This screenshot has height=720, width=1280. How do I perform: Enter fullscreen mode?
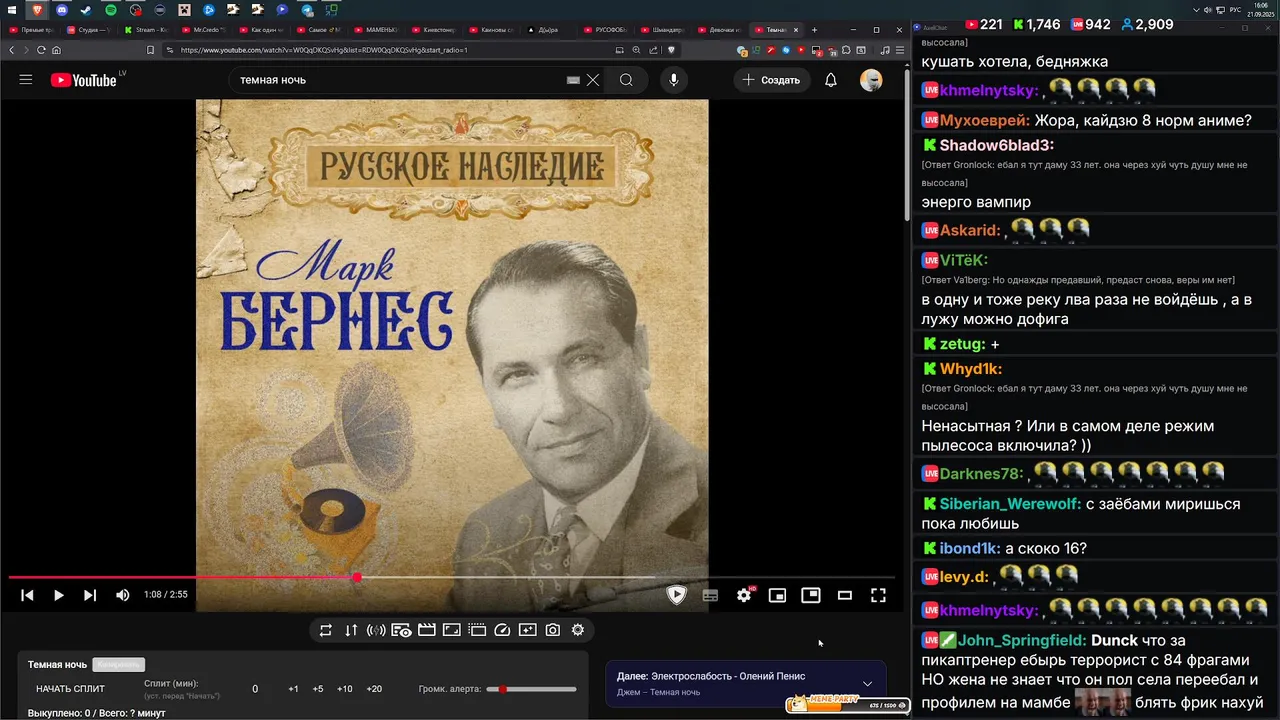(878, 595)
